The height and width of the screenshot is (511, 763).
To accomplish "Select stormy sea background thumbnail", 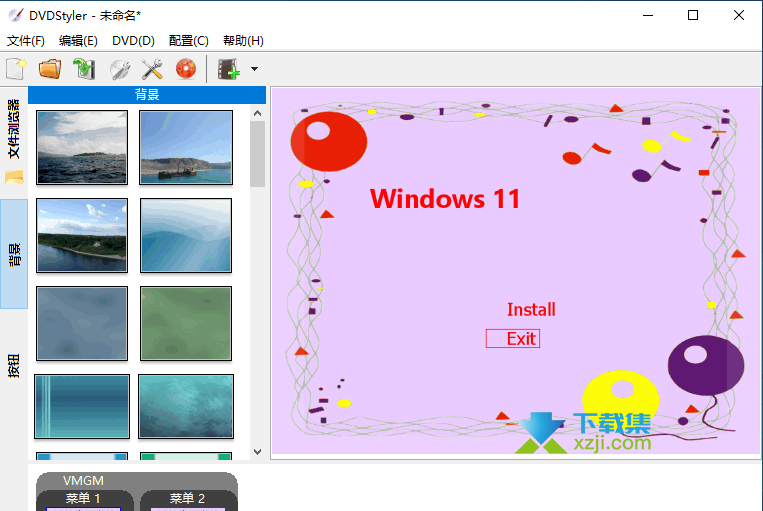I will (x=82, y=147).
